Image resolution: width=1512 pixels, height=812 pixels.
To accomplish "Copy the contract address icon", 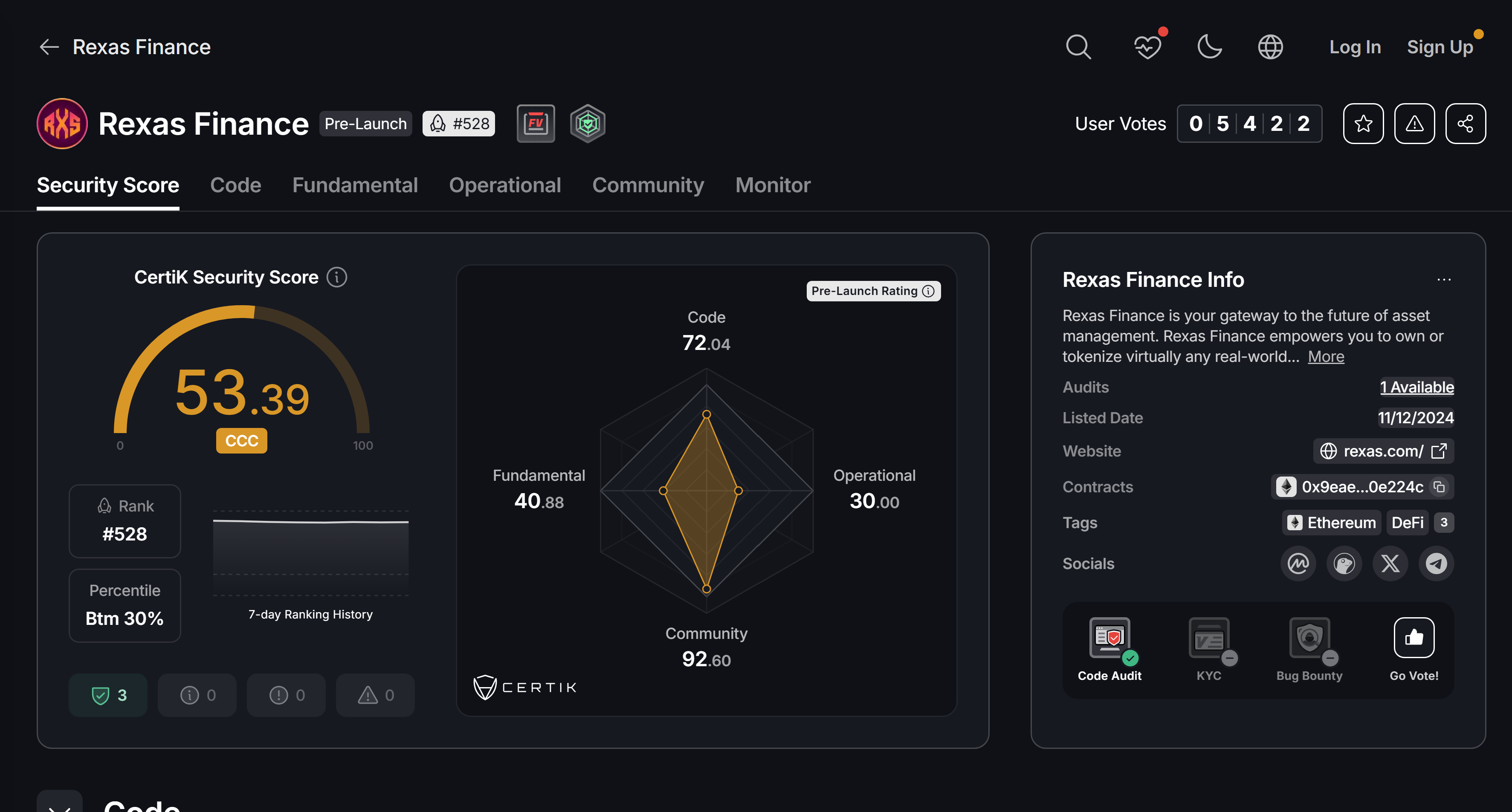I will [1439, 487].
